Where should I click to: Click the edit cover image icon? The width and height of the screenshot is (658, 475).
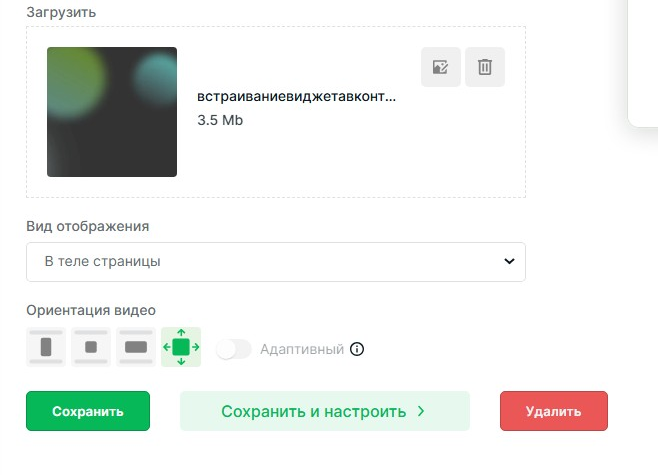pos(441,67)
